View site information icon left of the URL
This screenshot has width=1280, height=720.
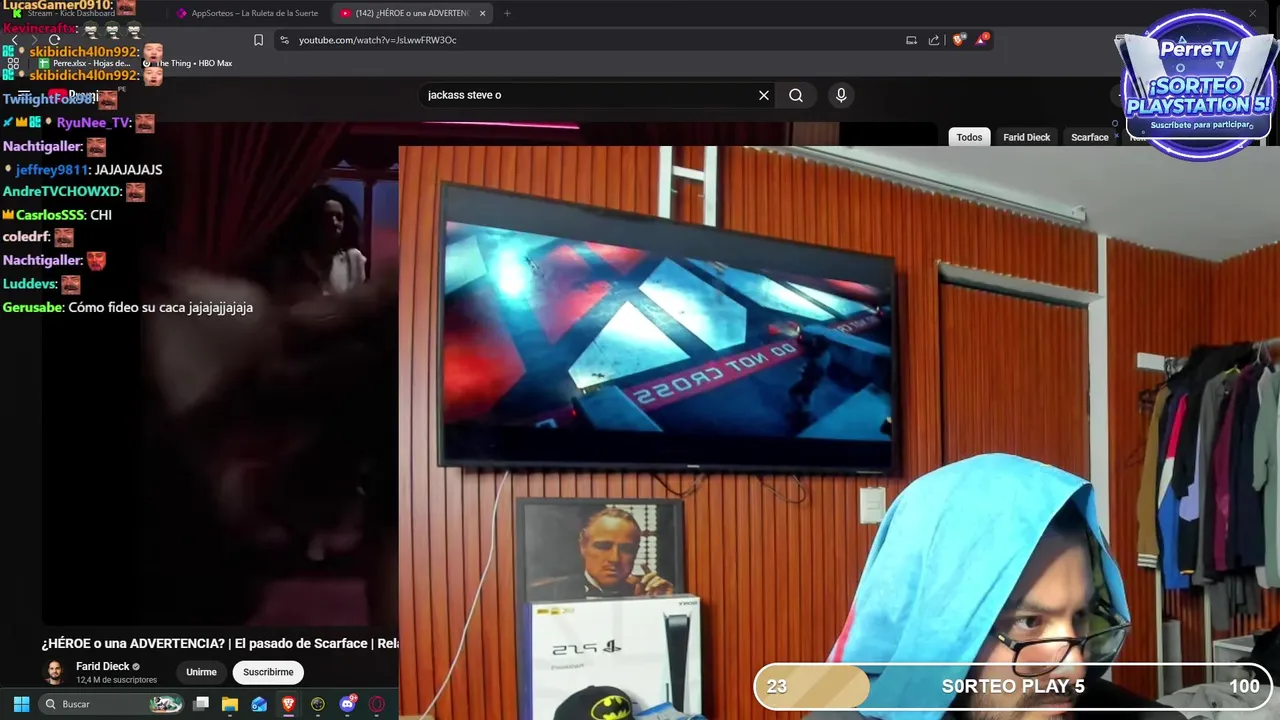pos(284,40)
